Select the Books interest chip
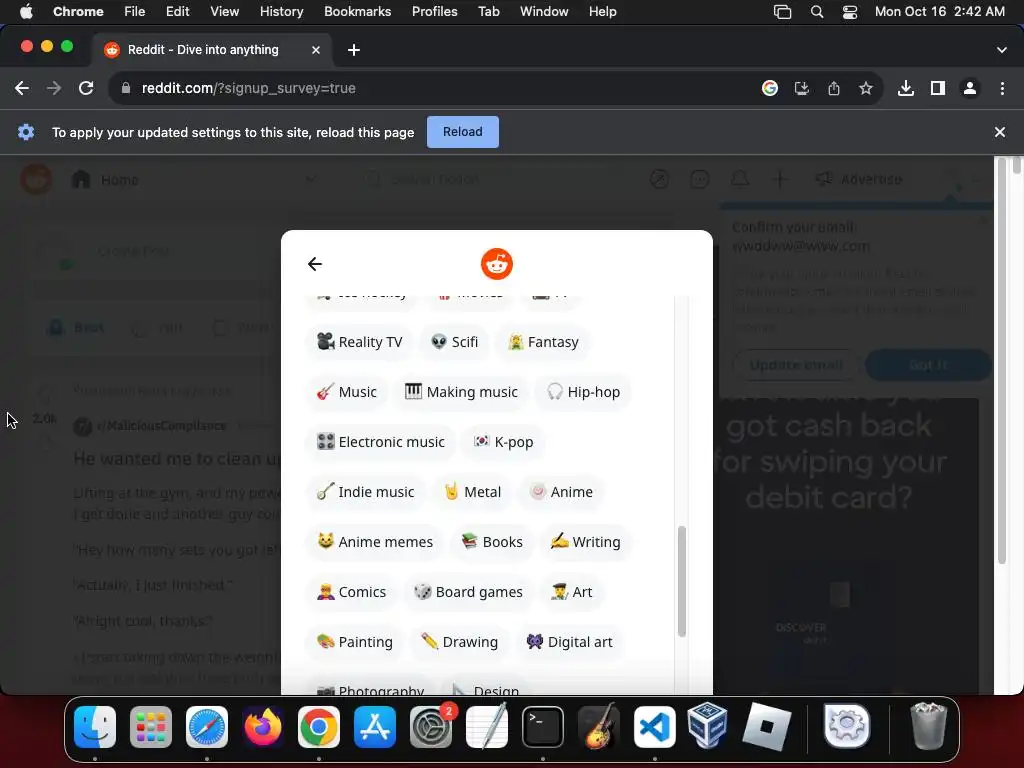 pos(491,542)
